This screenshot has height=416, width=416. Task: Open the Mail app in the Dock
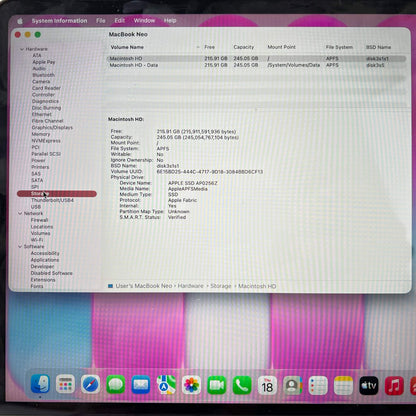coord(141,384)
